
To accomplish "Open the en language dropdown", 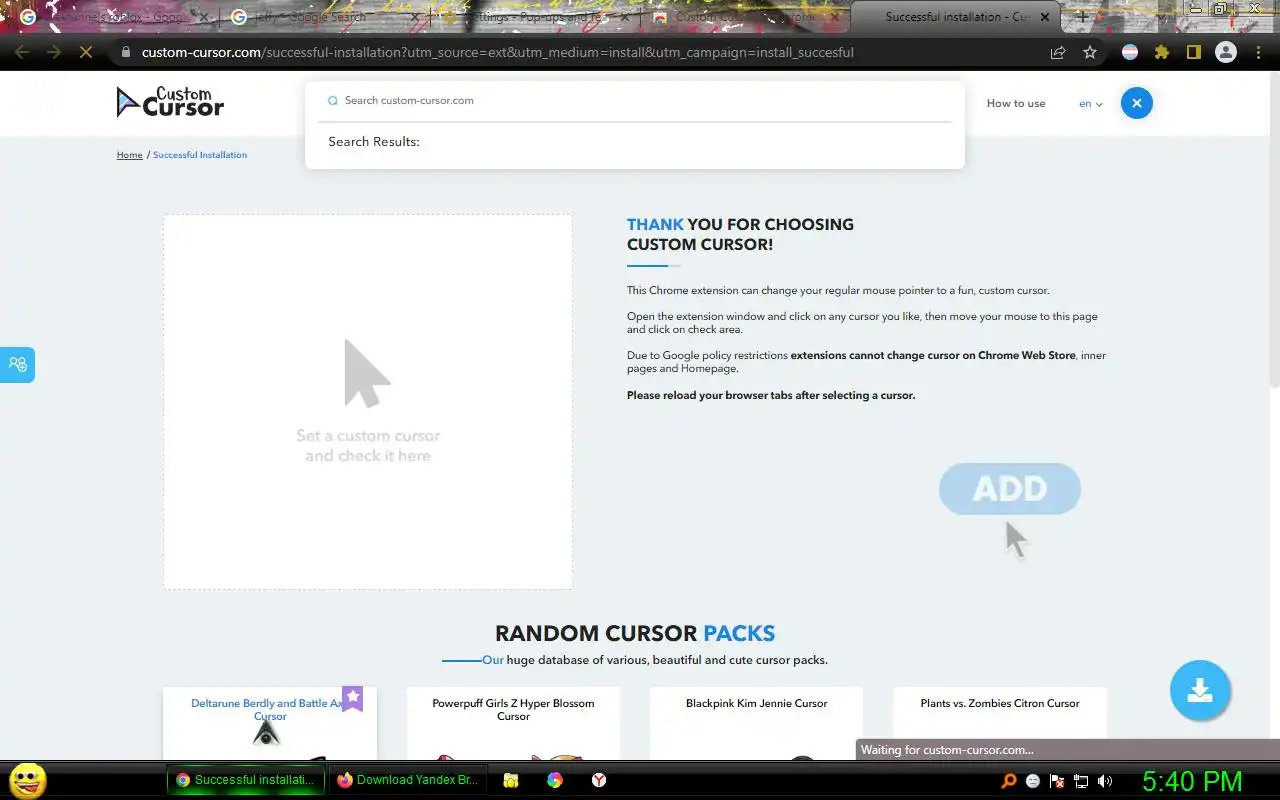I will point(1090,104).
